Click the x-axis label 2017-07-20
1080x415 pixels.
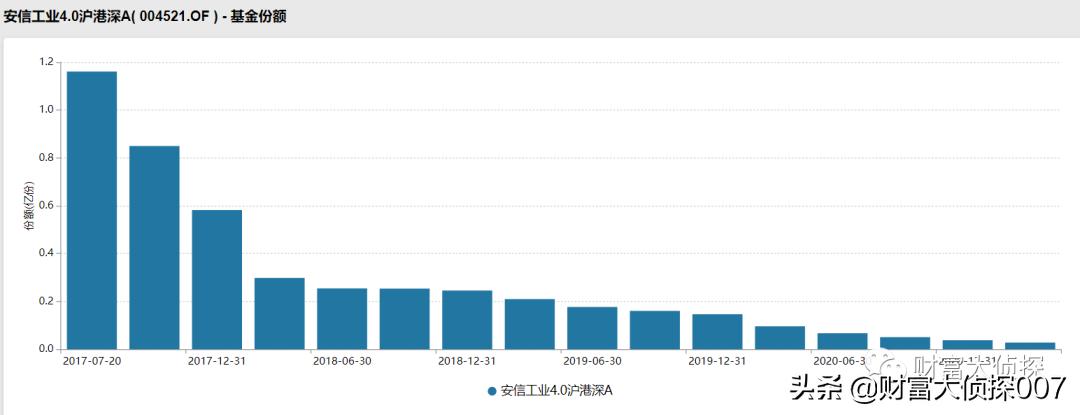92,361
